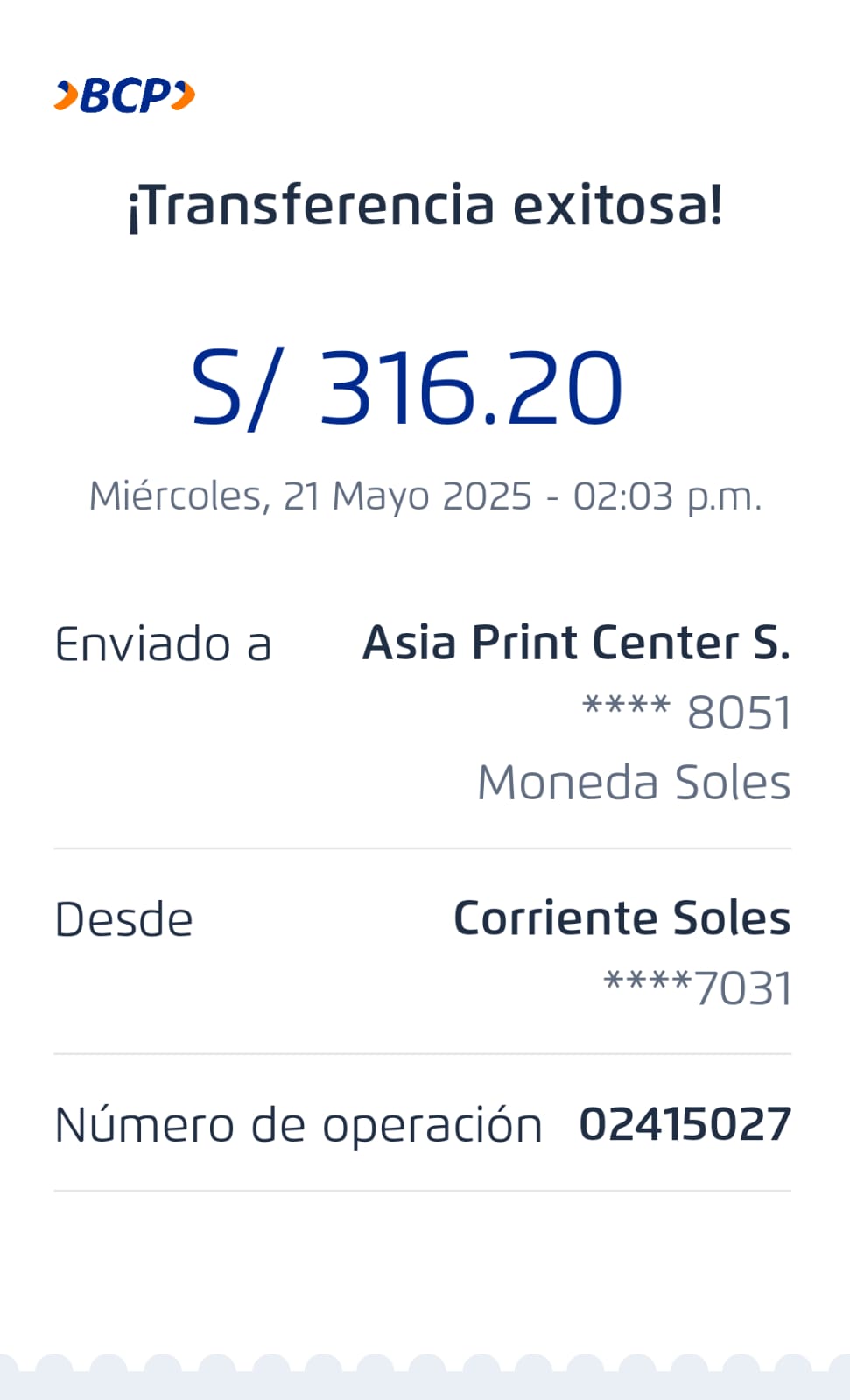
Task: Select the operation number 02415027
Action: coord(685,1124)
